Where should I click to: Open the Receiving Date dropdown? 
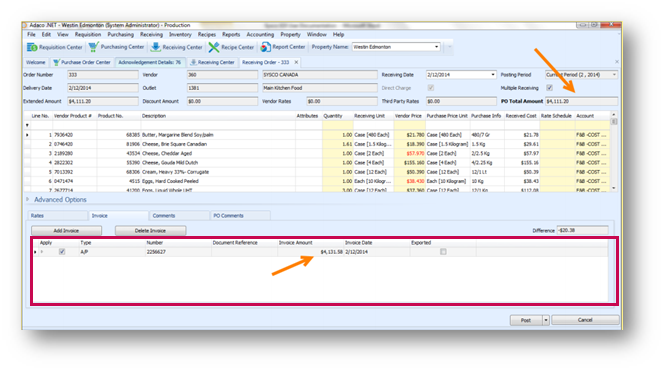click(493, 75)
